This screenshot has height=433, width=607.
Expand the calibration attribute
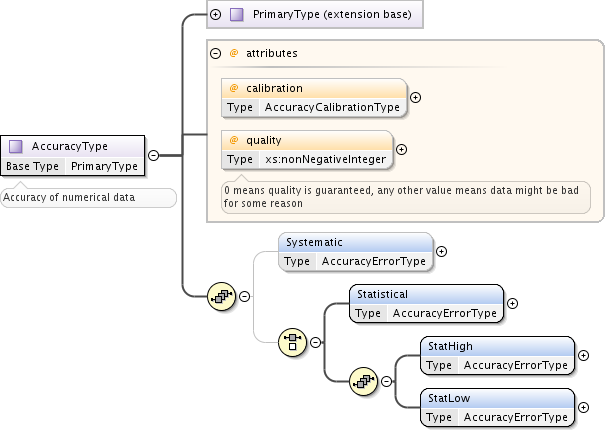(x=416, y=97)
